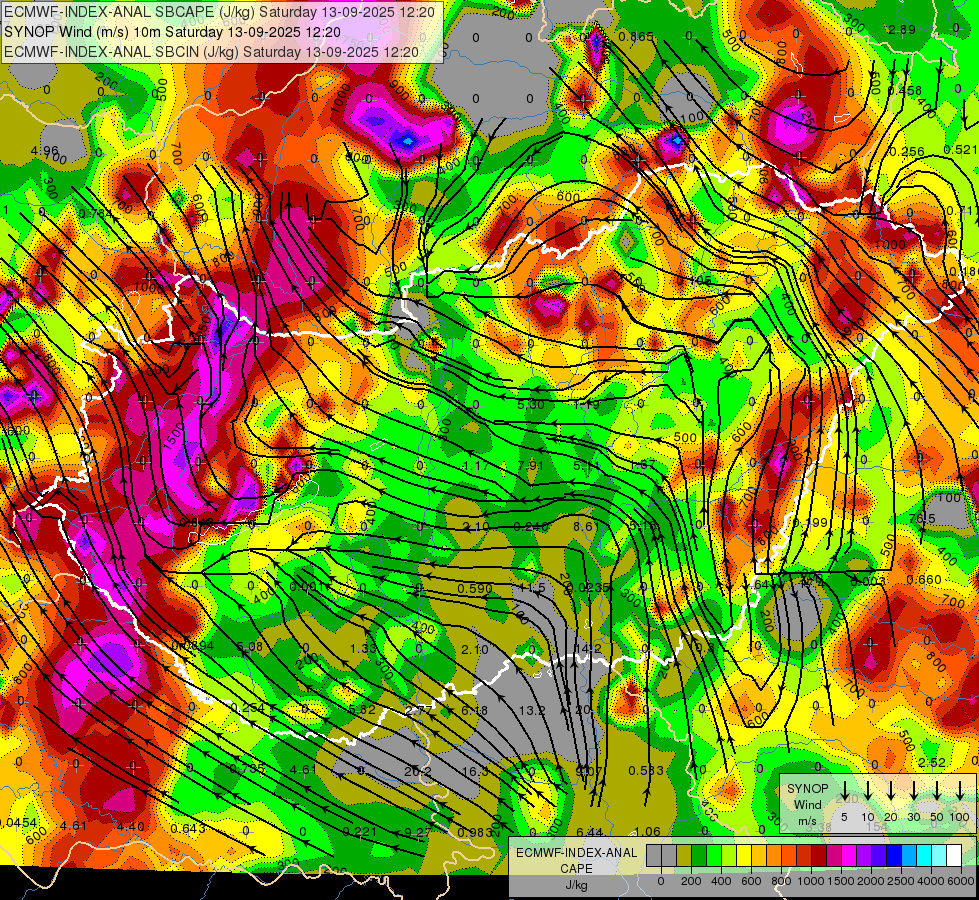Click the 5 m/s wind arrow in legend
Screen dimensions: 979x900
click(844, 790)
